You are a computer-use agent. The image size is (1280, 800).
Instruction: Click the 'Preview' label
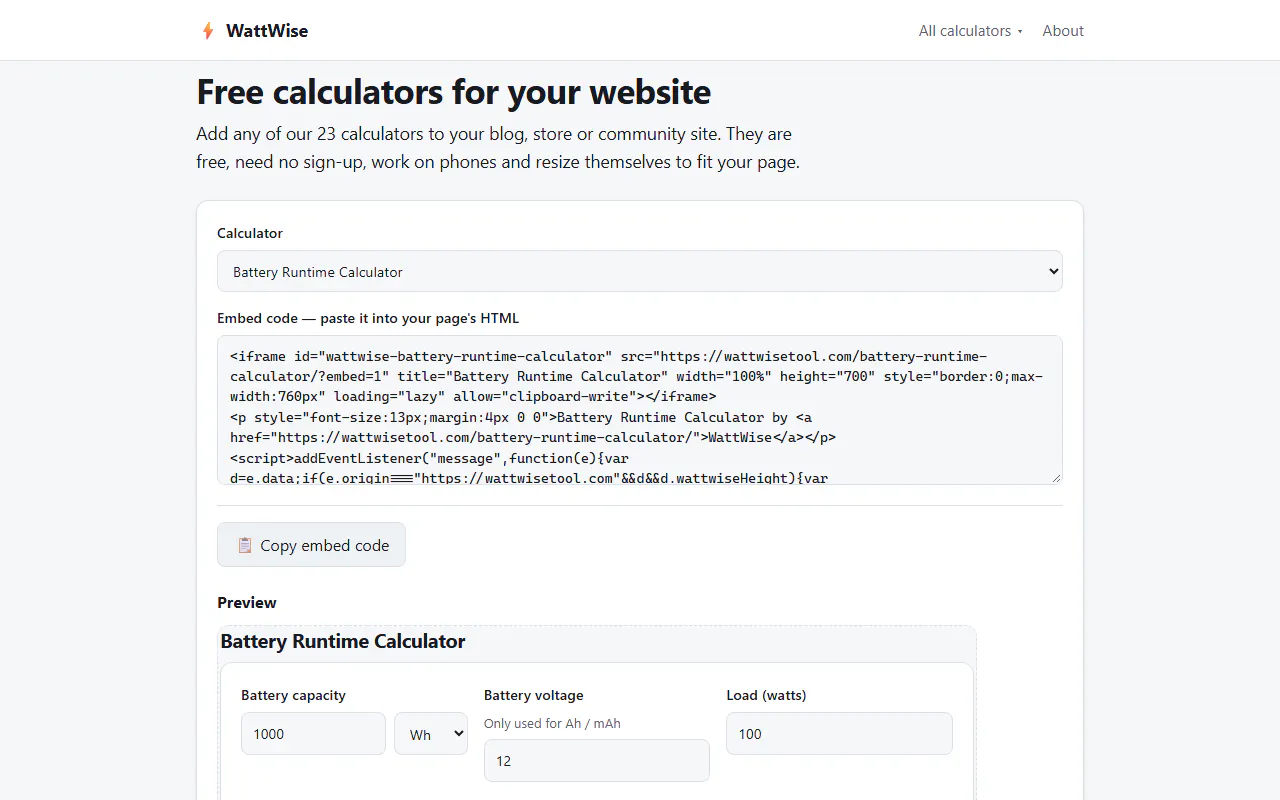click(x=247, y=603)
